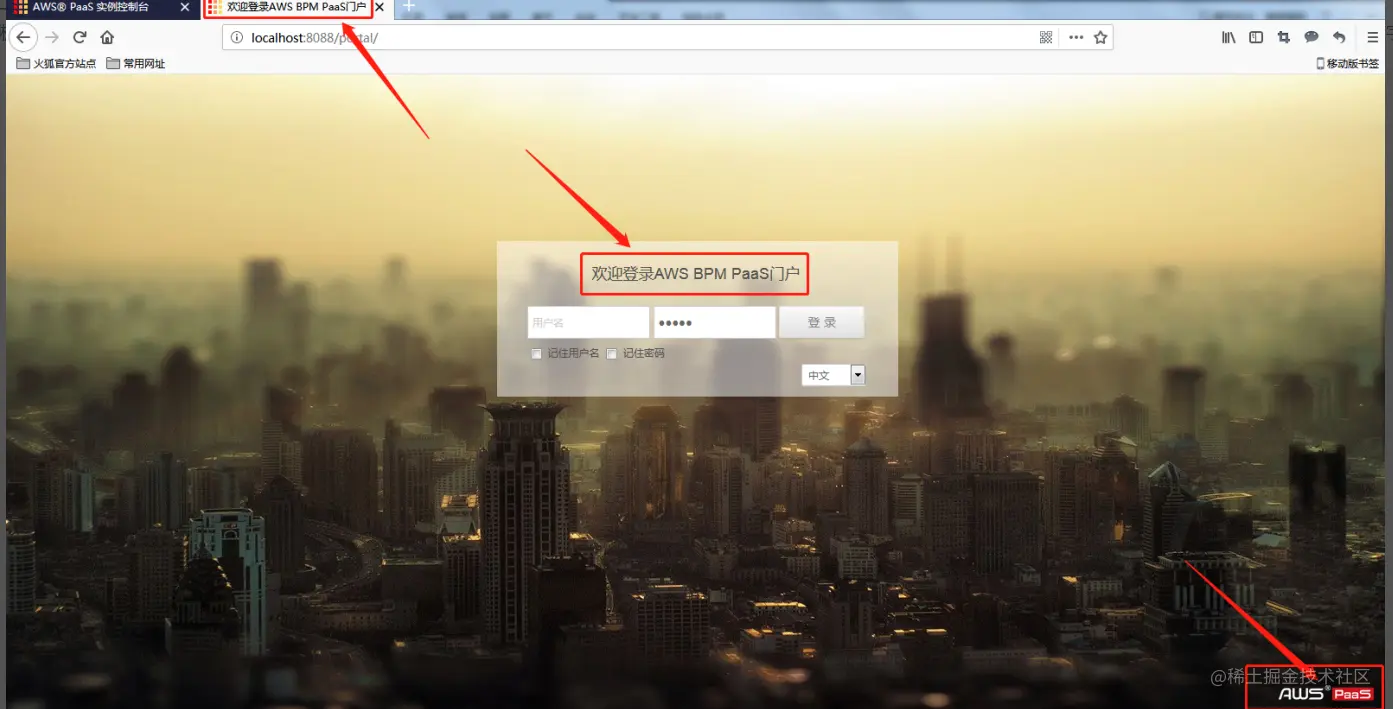This screenshot has width=1393, height=709.
Task: Click the 登录 login button
Action: (x=821, y=322)
